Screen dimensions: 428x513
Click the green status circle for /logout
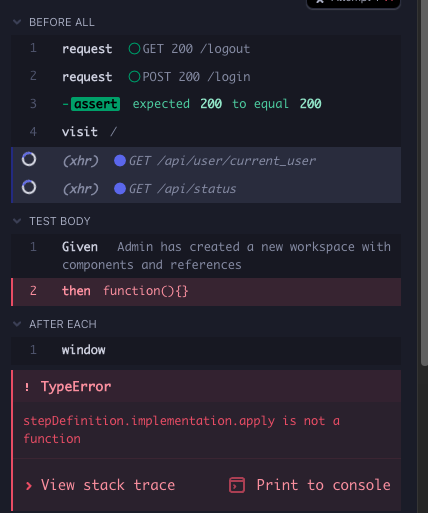coord(134,49)
